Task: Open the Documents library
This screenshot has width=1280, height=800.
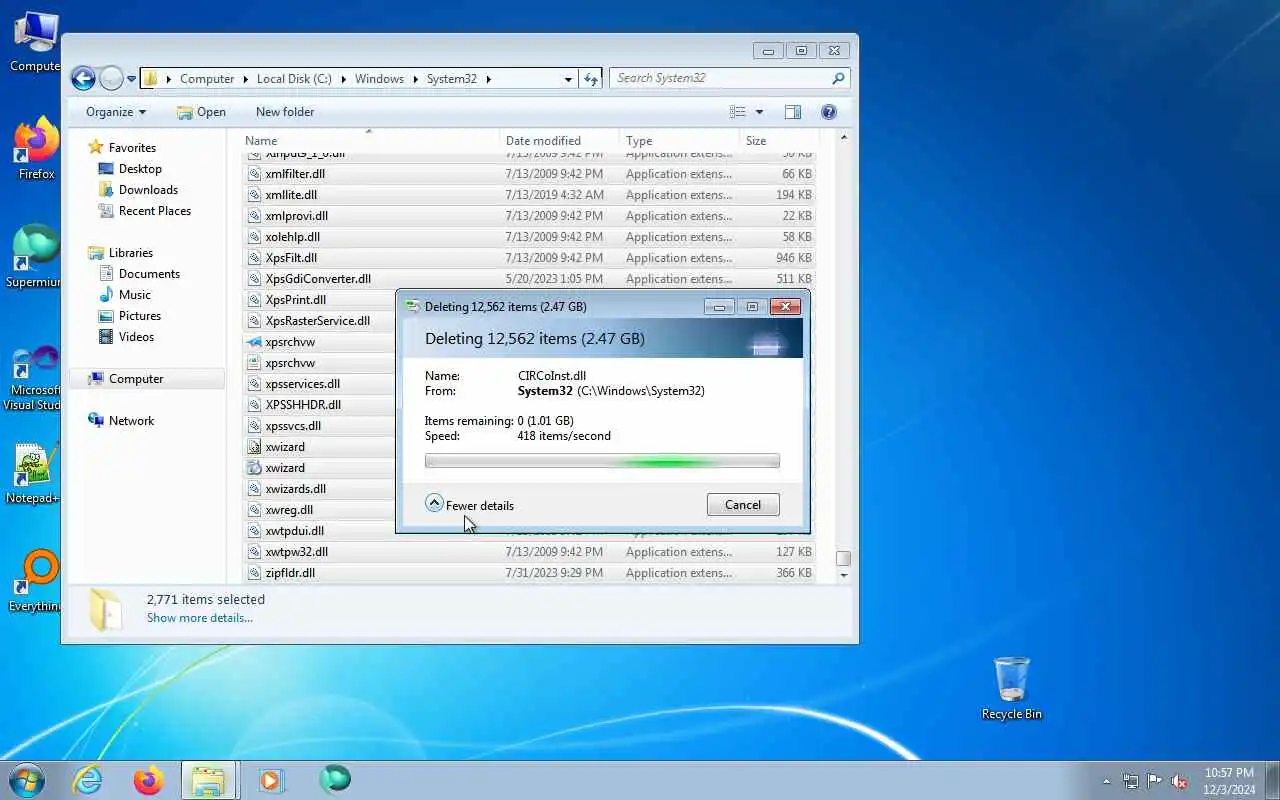Action: pyautogui.click(x=149, y=274)
